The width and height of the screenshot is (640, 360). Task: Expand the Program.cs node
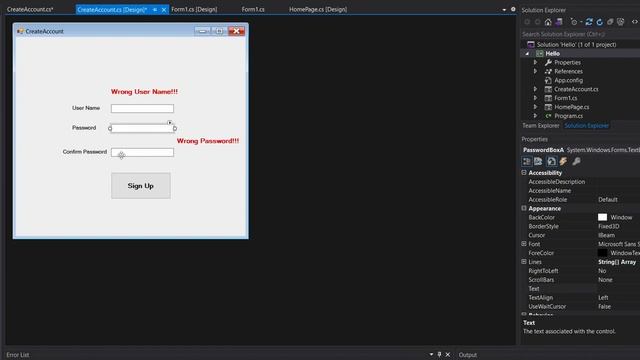[x=536, y=116]
